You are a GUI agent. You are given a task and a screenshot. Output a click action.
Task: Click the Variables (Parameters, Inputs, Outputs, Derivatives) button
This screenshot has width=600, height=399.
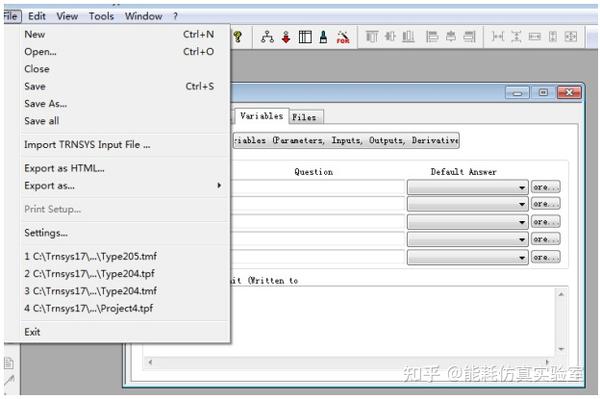coord(346,140)
